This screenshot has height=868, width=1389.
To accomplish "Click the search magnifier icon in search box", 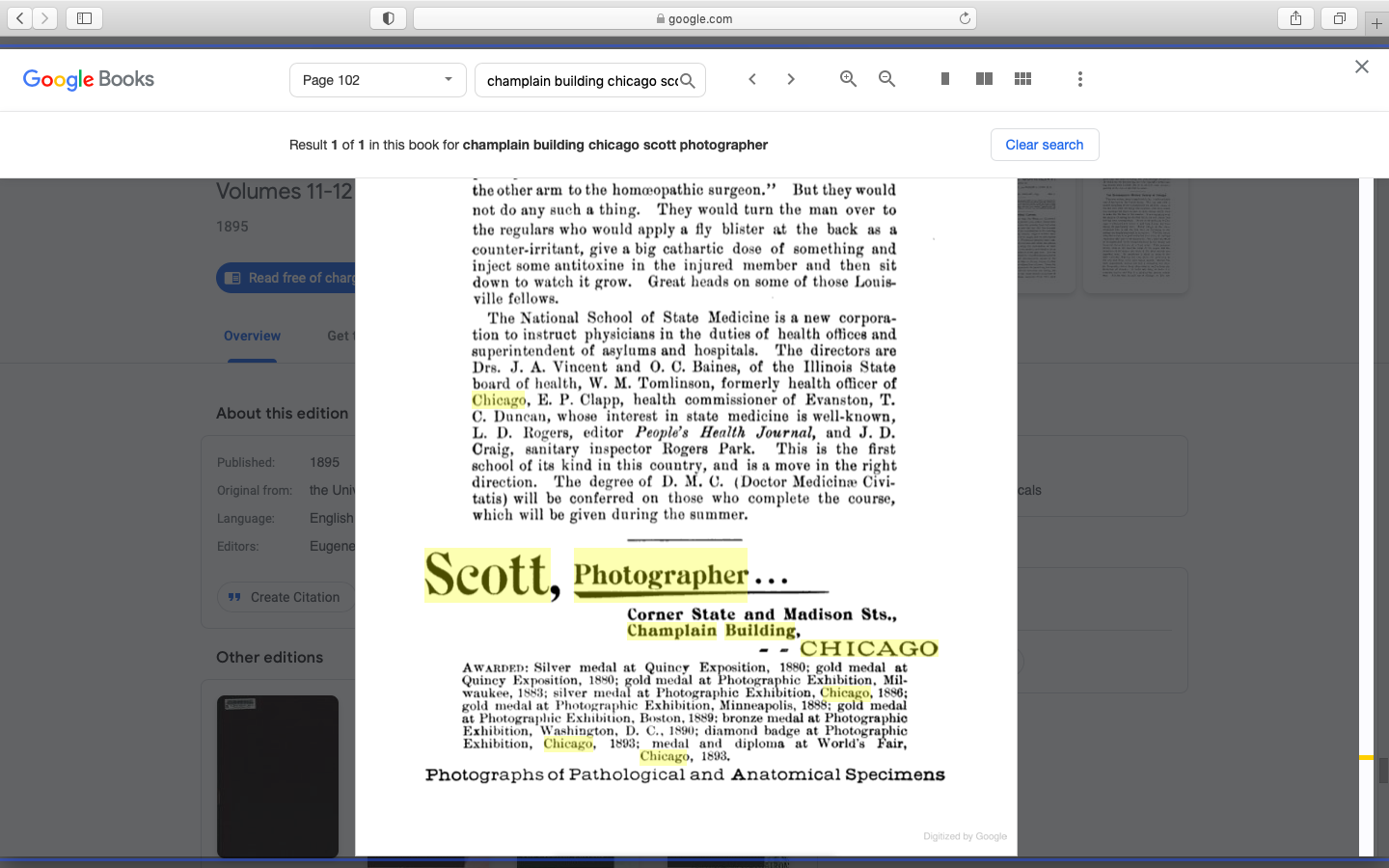I will pyautogui.click(x=688, y=81).
